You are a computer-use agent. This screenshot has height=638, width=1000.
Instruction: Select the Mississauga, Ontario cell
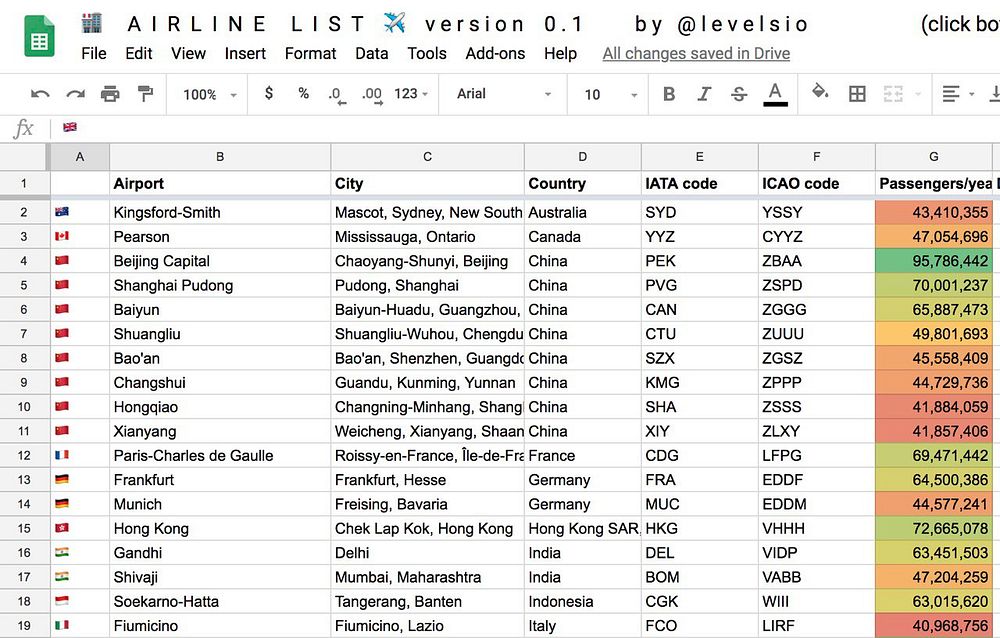click(427, 237)
